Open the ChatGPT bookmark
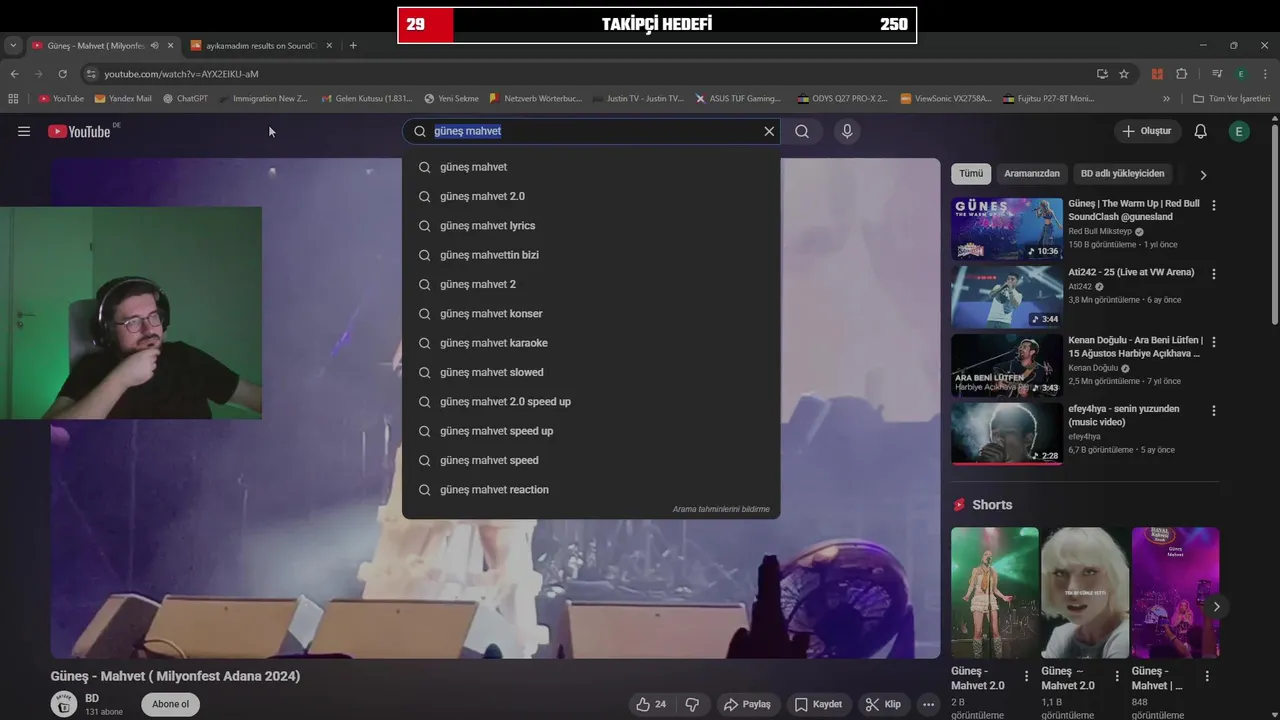This screenshot has height=720, width=1280. (185, 99)
